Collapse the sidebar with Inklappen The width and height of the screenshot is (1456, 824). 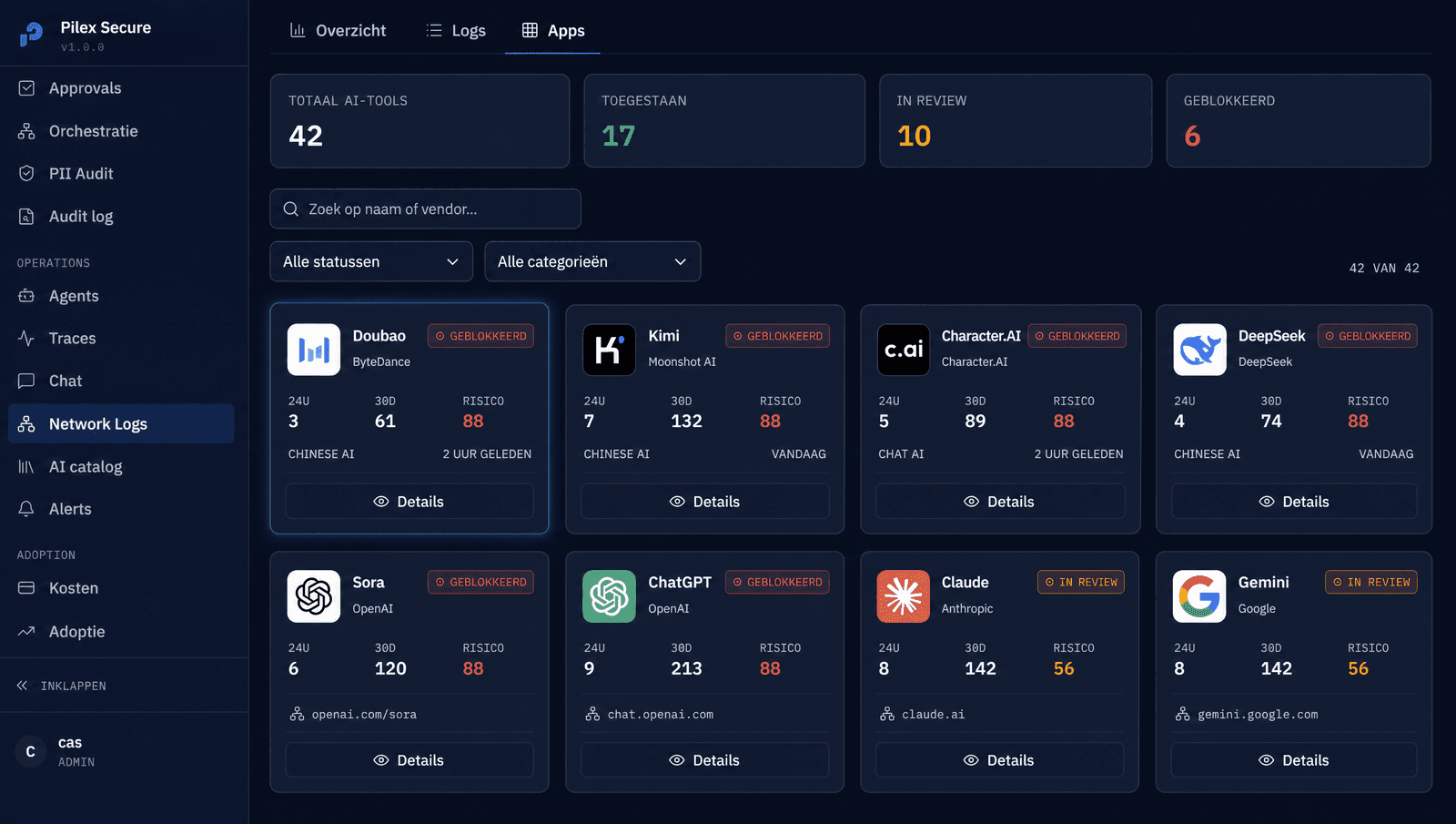(62, 686)
